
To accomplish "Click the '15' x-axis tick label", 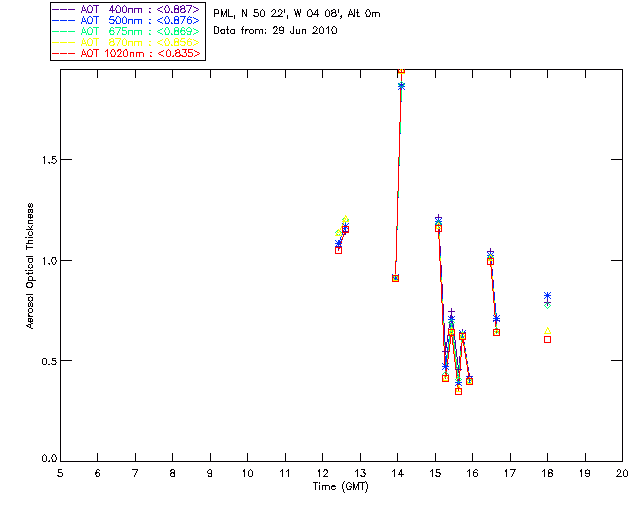I will click(x=435, y=473).
